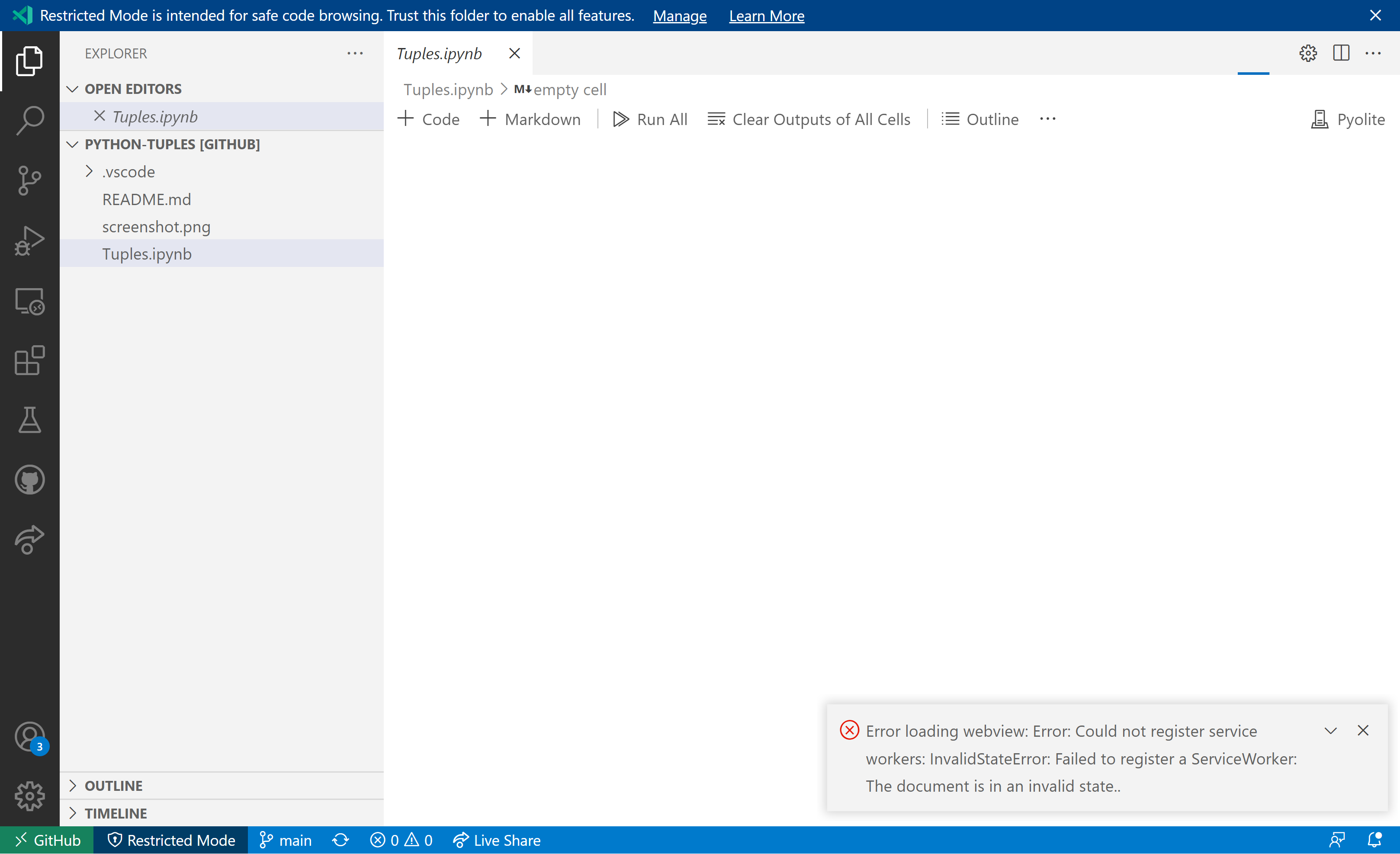Screen dimensions: 1400x854
Task: Click the Live Share icon in the sidebar
Action: pyautogui.click(x=29, y=539)
